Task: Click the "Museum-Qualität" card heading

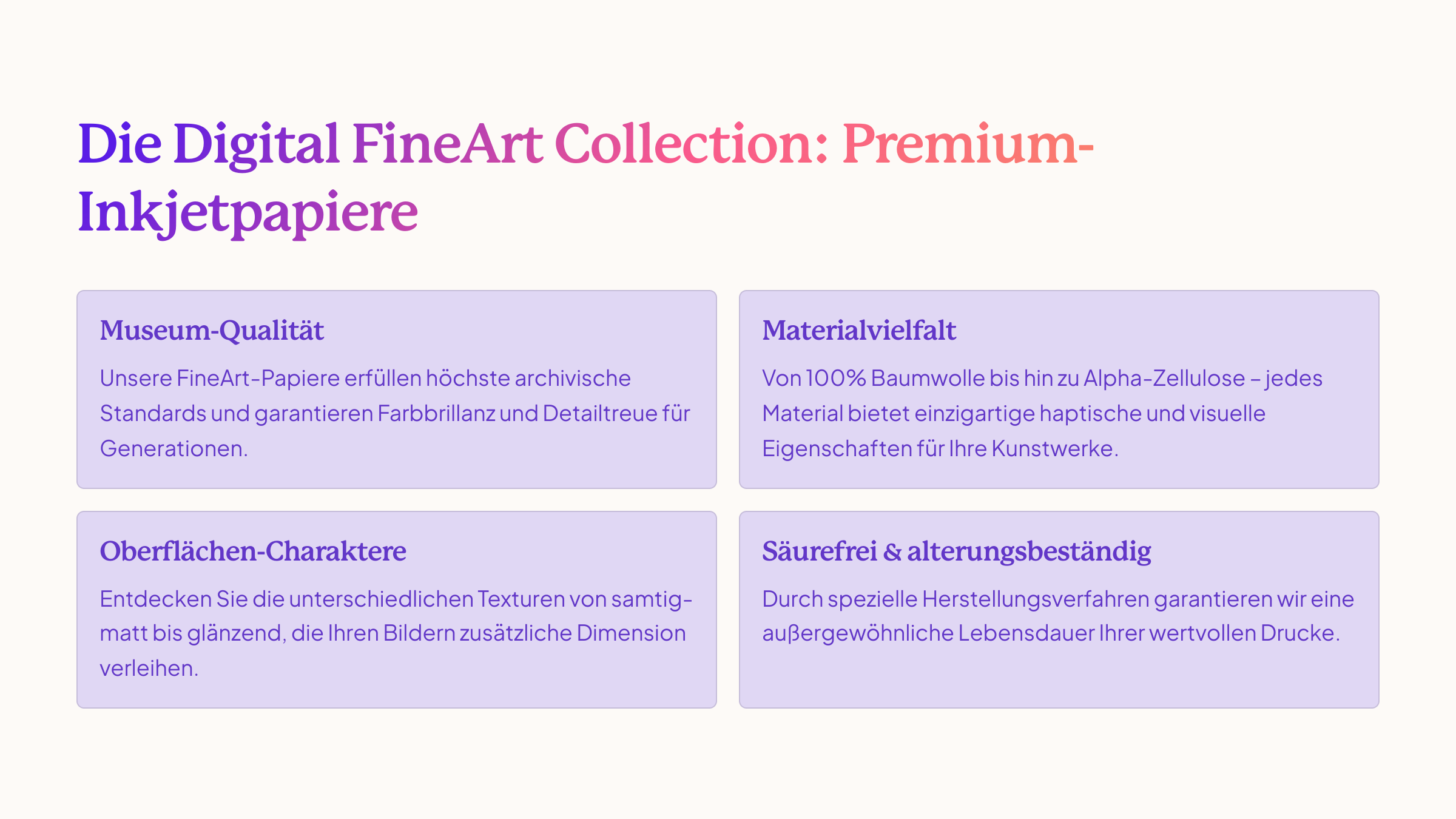Action: 212,331
